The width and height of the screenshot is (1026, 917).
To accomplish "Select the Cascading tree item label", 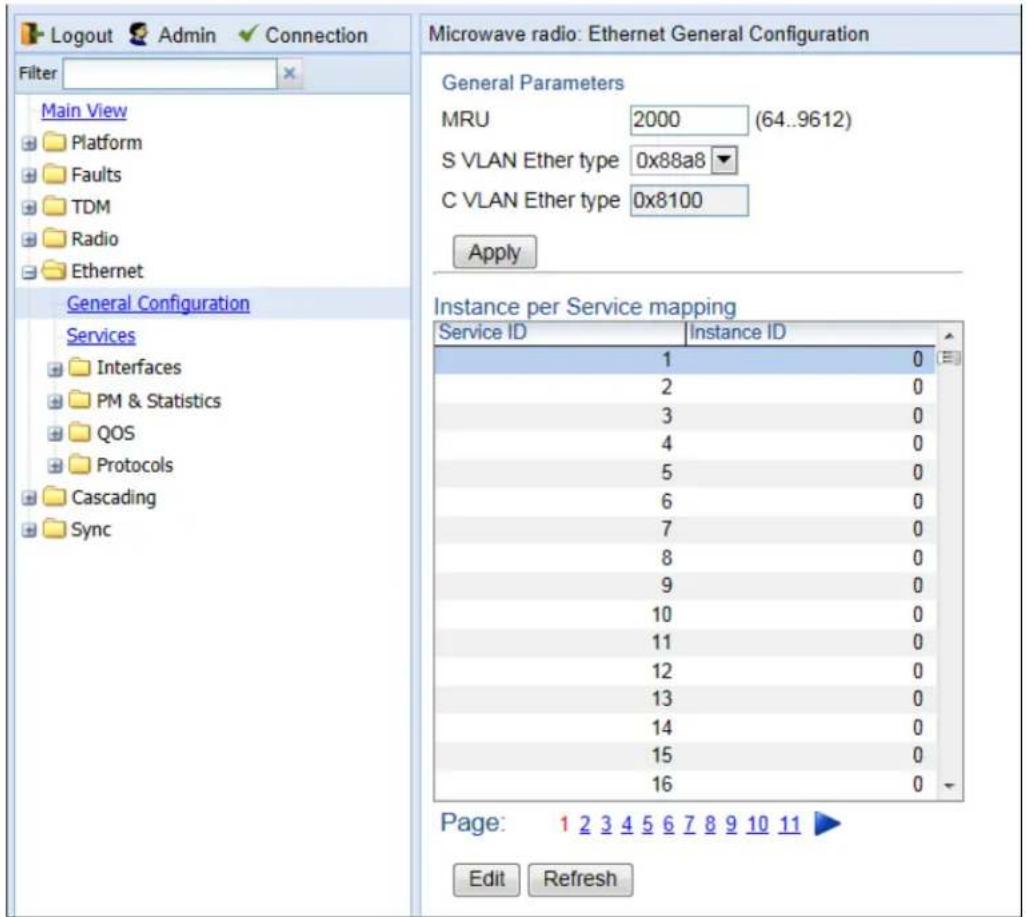I will coord(114,497).
